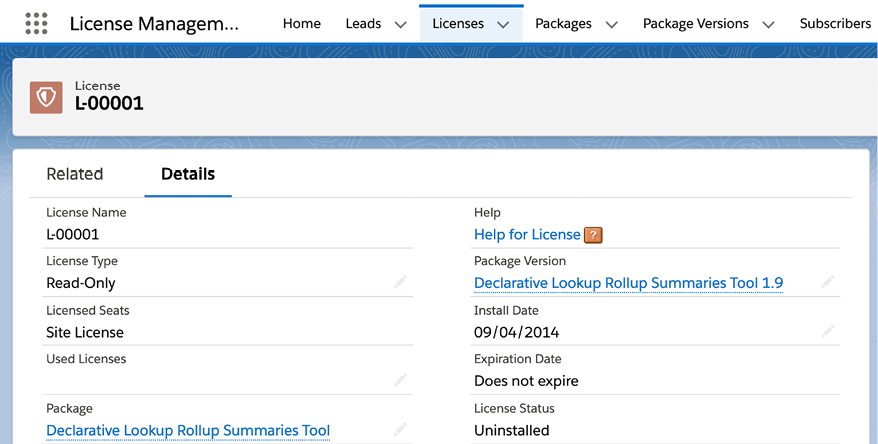Expand the Leads tab dropdown chevron
The width and height of the screenshot is (878, 444).
tap(400, 25)
